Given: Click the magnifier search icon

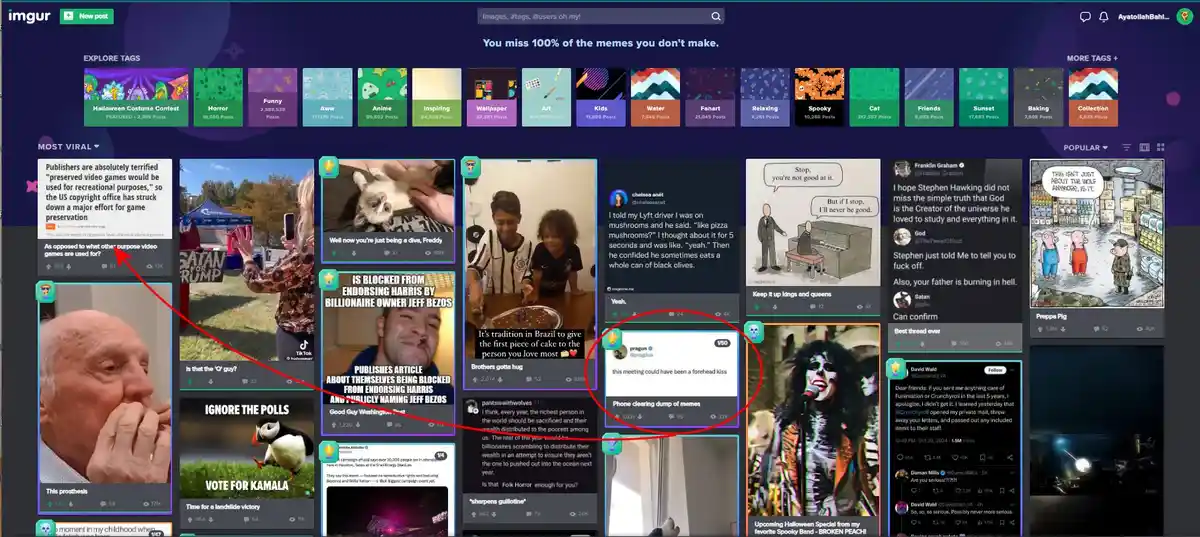Looking at the screenshot, I should (716, 16).
